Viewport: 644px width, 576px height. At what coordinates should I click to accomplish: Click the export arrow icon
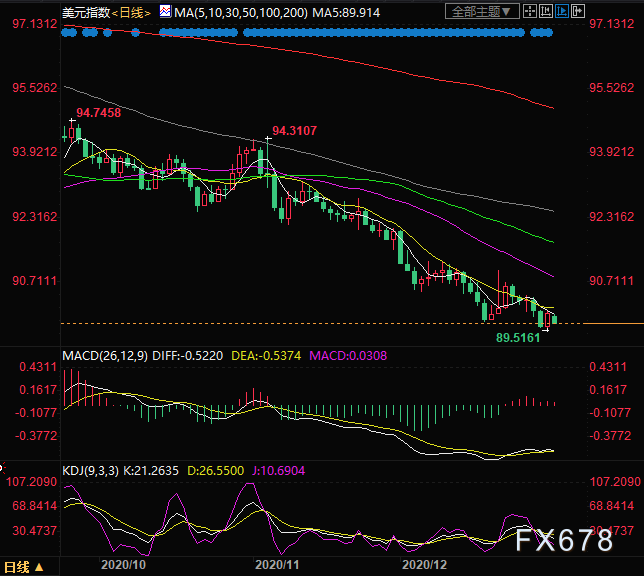click(578, 12)
